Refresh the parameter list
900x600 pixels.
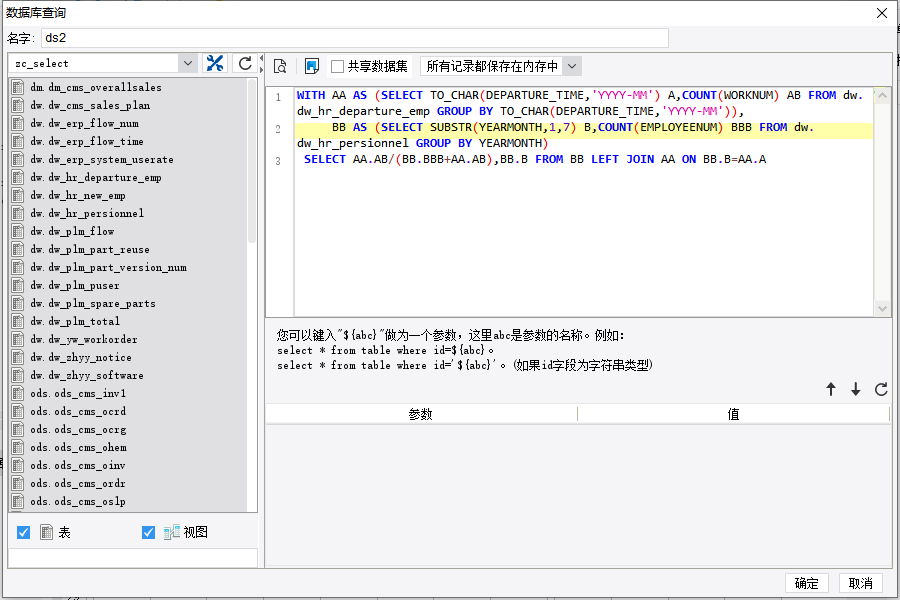(x=881, y=389)
